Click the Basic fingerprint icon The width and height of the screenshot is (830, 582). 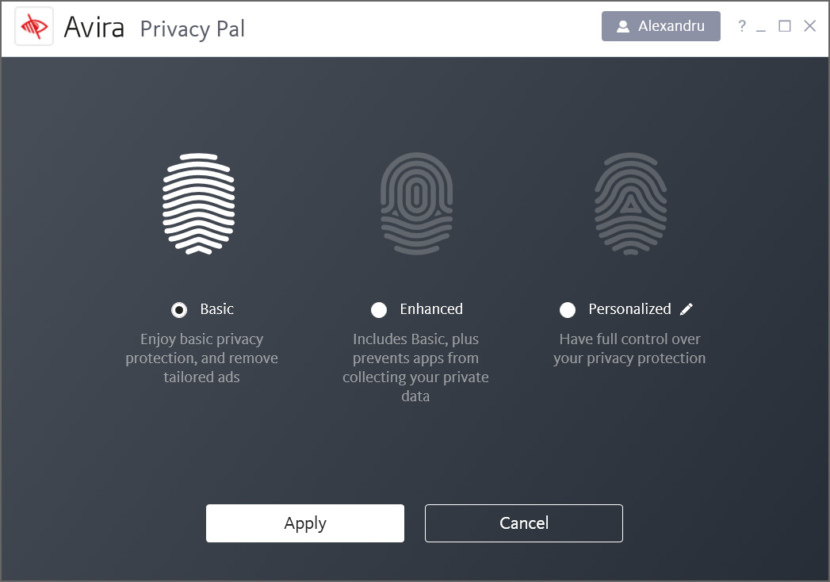point(199,203)
